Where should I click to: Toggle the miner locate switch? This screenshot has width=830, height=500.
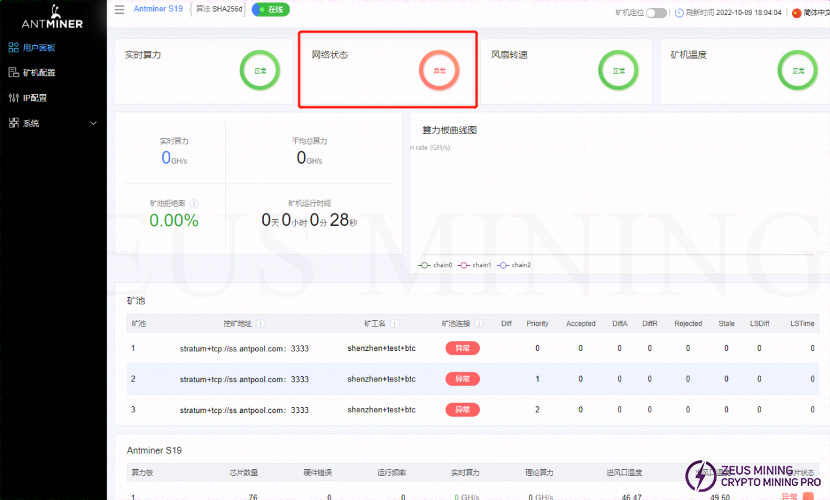click(x=656, y=13)
